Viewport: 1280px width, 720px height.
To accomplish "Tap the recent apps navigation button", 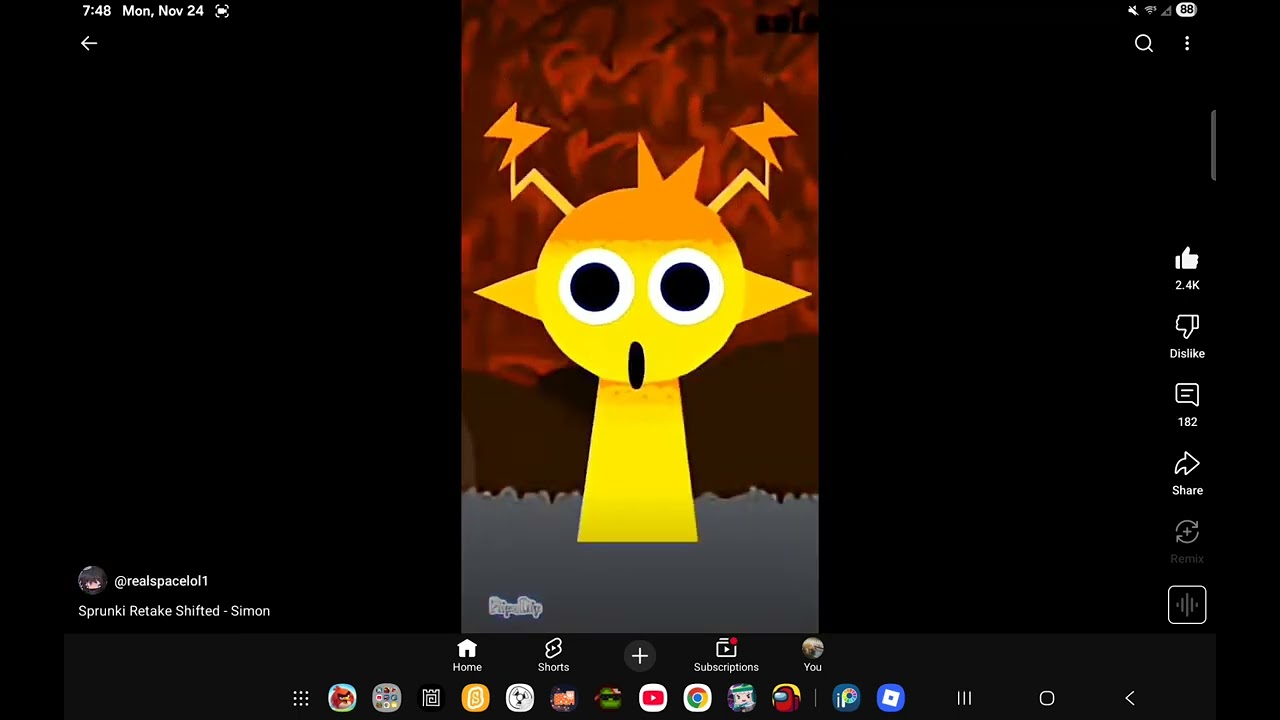I will pos(964,698).
